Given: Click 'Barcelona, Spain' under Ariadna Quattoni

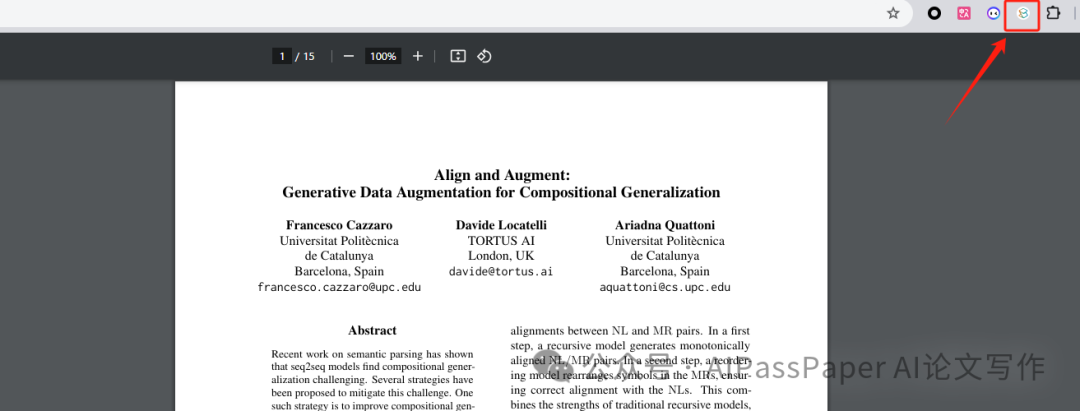Looking at the screenshot, I should 665,271.
